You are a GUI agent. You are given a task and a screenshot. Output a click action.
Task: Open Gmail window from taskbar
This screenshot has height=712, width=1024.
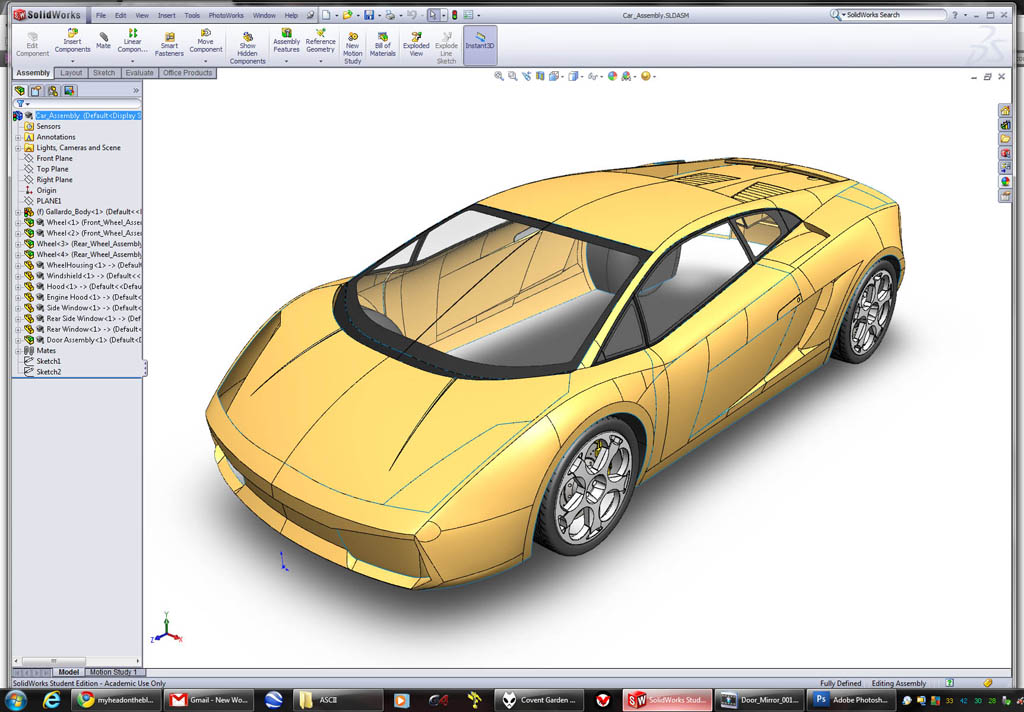click(x=208, y=700)
